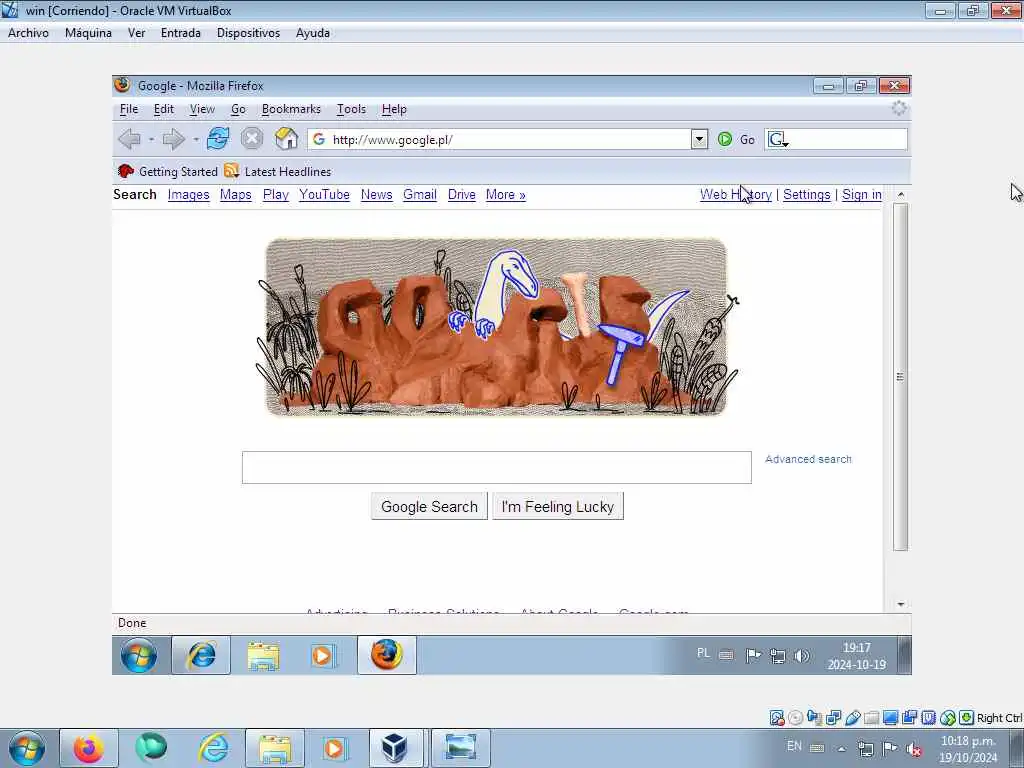This screenshot has width=1024, height=768.
Task: Click the vertical scrollbar thumb
Action: pyautogui.click(x=901, y=377)
